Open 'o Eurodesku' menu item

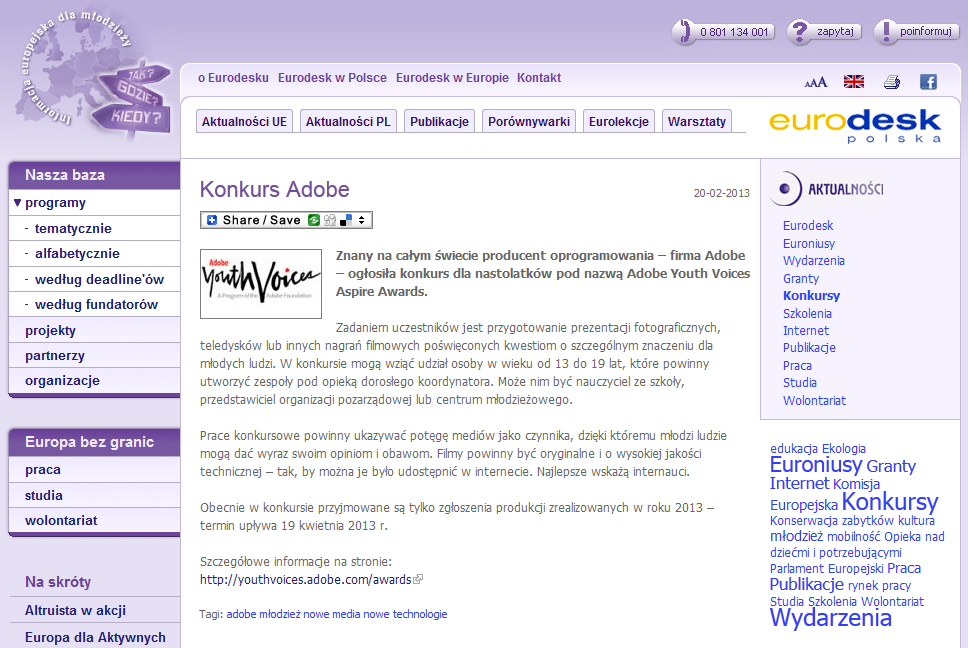tap(233, 78)
